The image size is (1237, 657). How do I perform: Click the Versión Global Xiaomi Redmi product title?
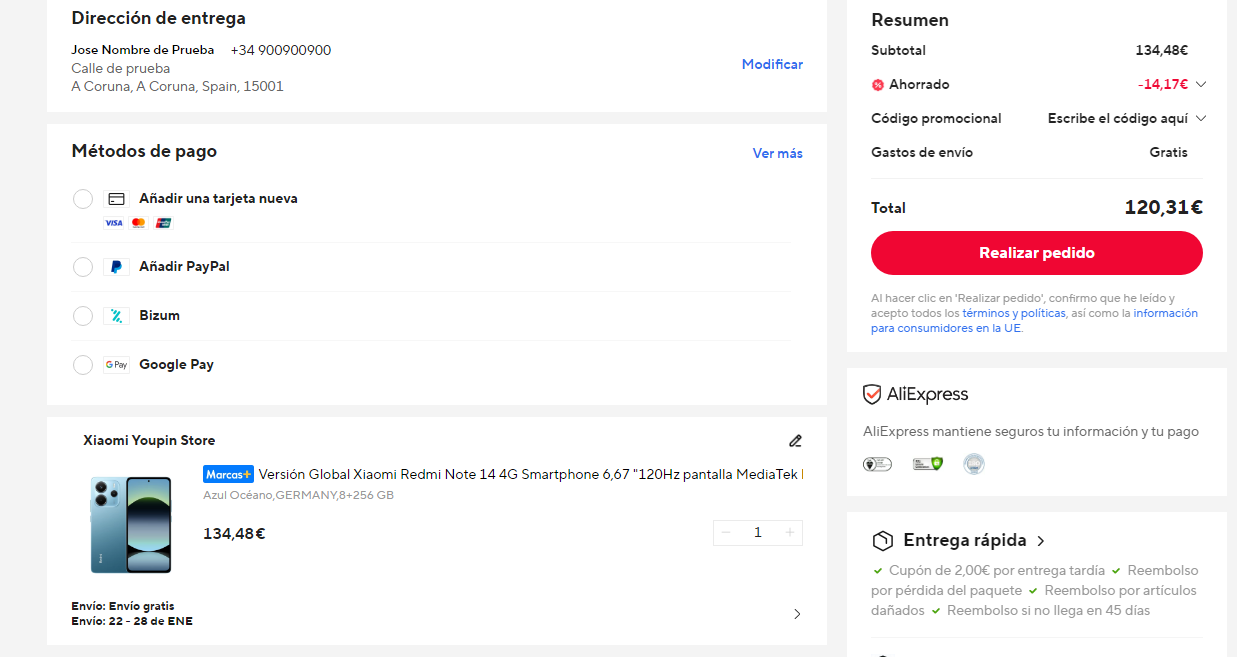pyautogui.click(x=531, y=474)
